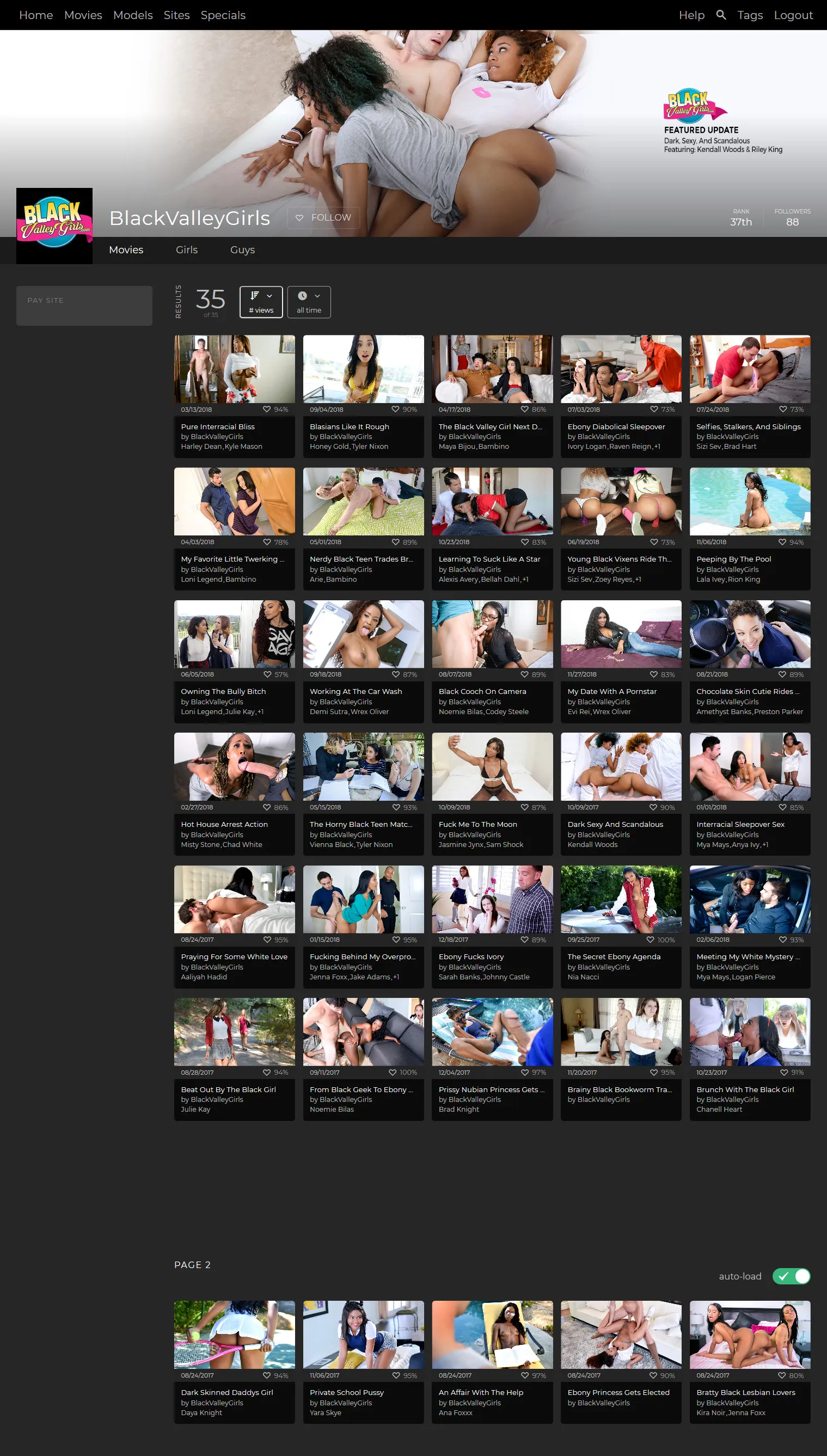This screenshot has height=1456, width=827.
Task: Switch to the Girls tab
Action: point(186,250)
